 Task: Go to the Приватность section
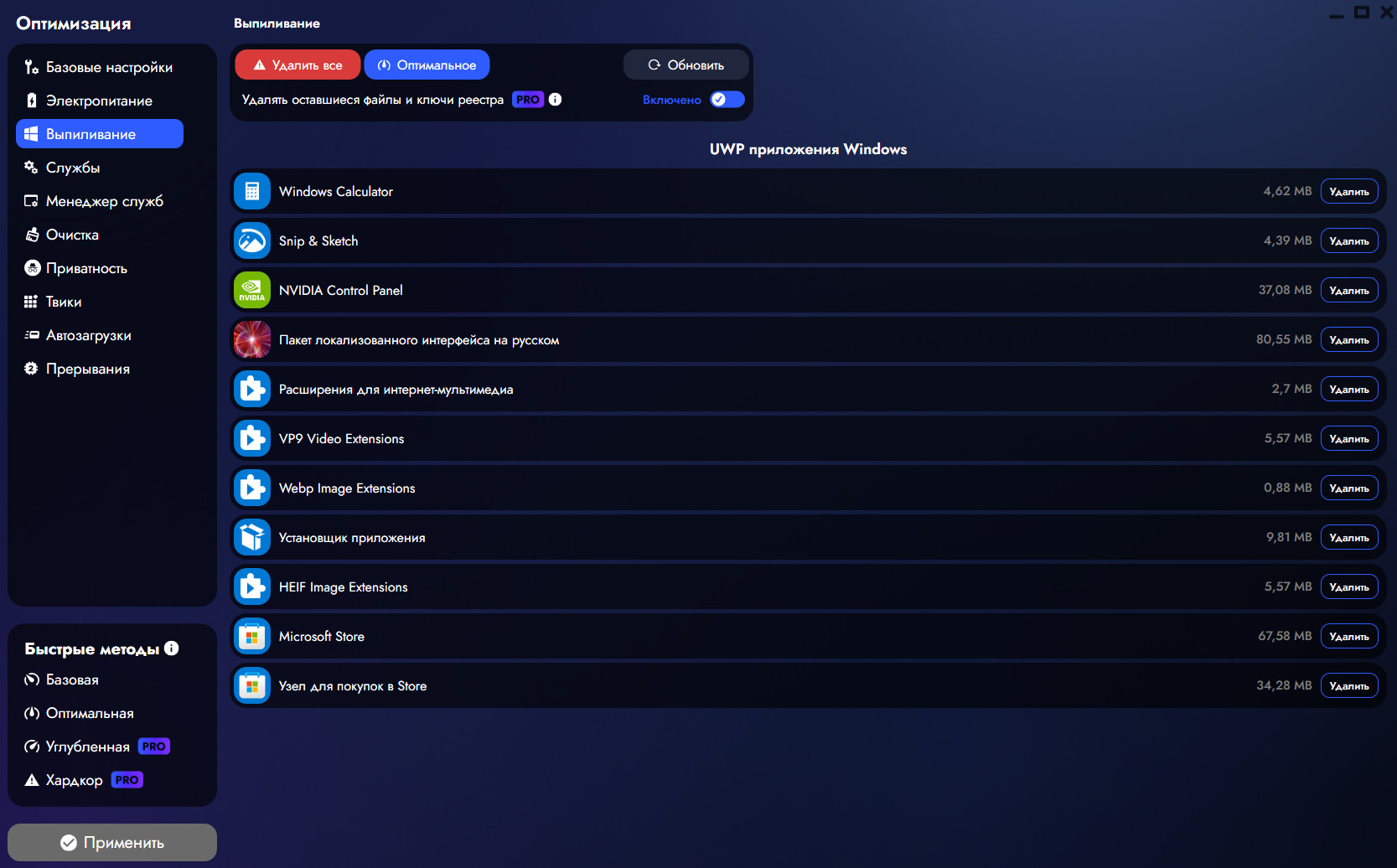click(99, 268)
